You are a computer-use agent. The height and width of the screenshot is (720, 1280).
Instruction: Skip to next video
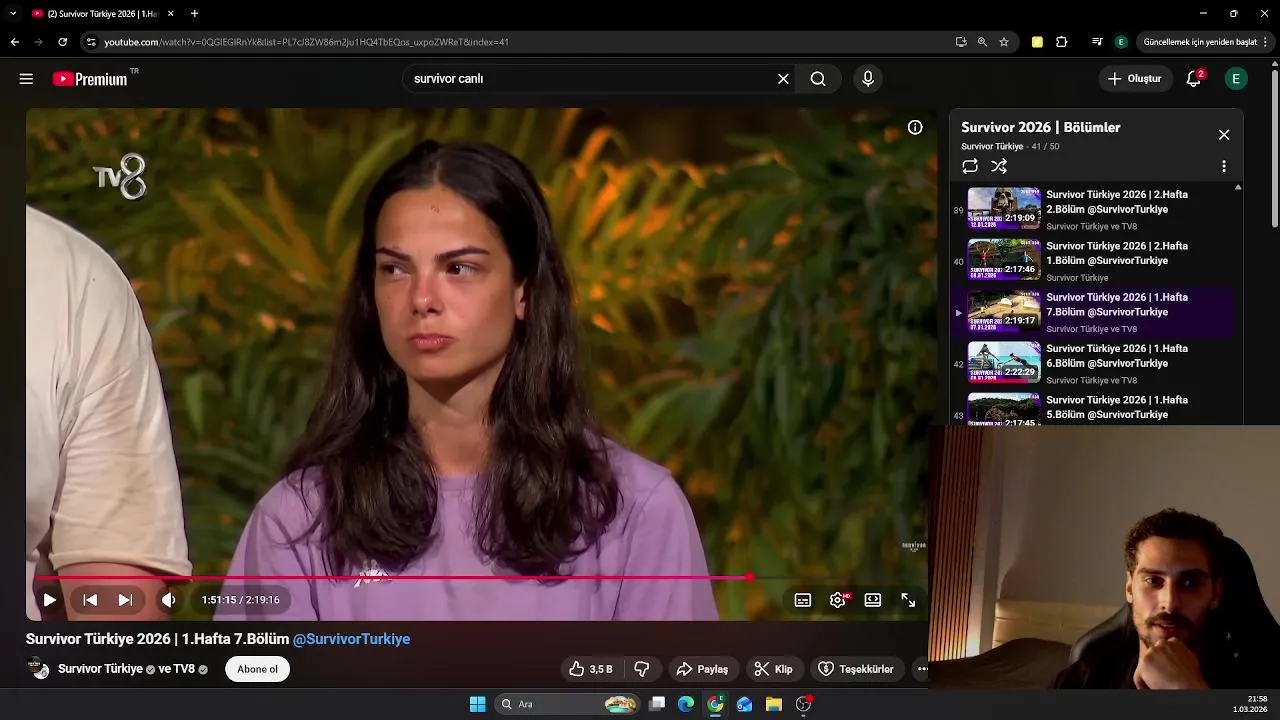tap(125, 600)
